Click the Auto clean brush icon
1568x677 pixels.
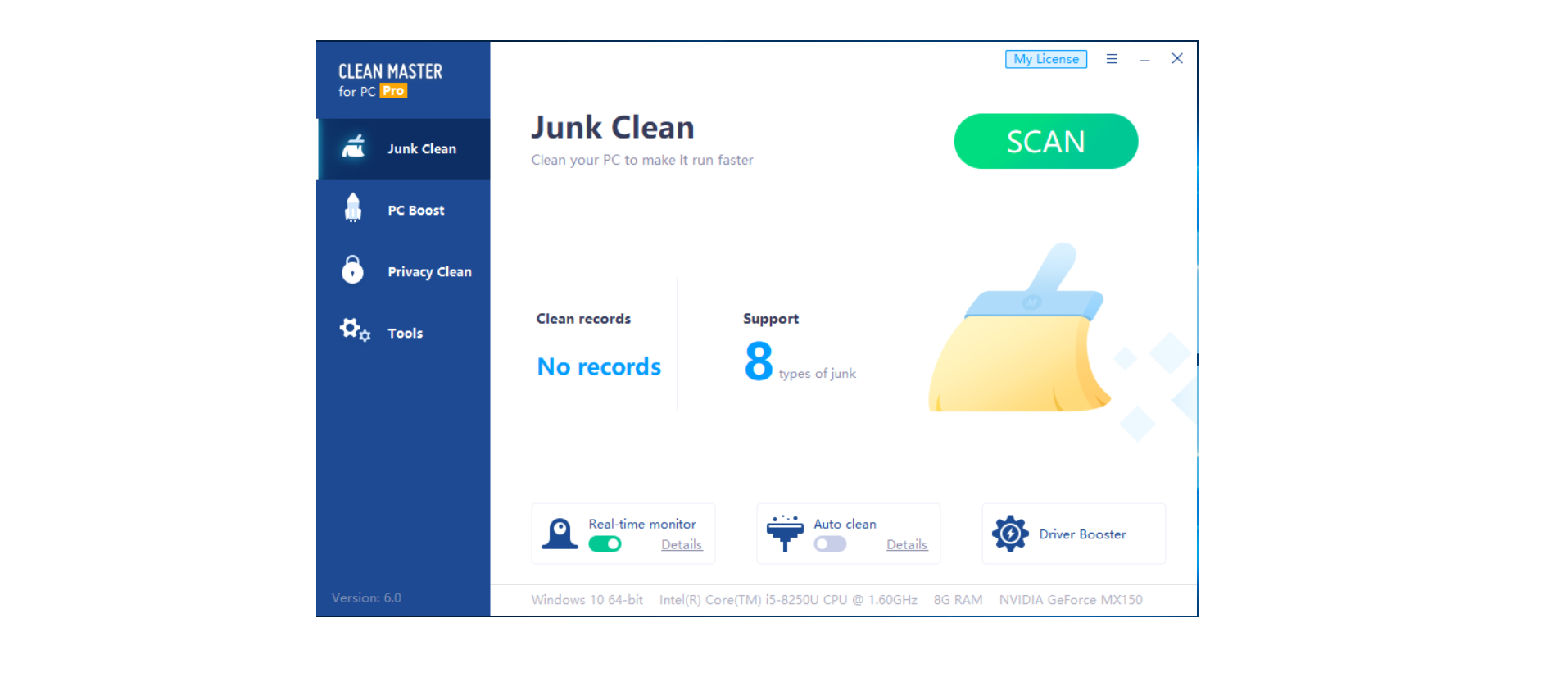(785, 534)
